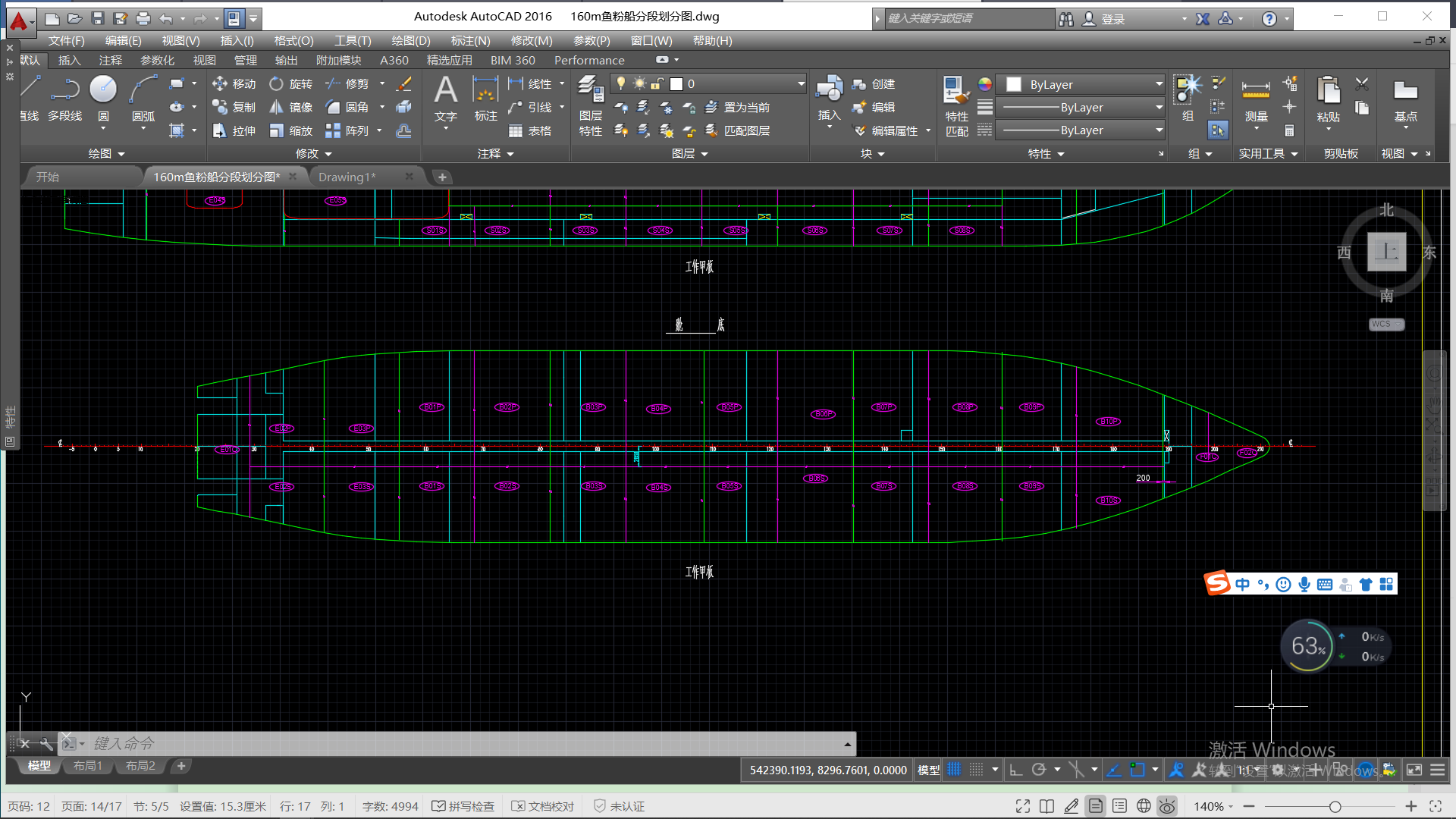Toggle ortho mode in status bar
This screenshot has width=1456, height=819.
coord(1016,770)
